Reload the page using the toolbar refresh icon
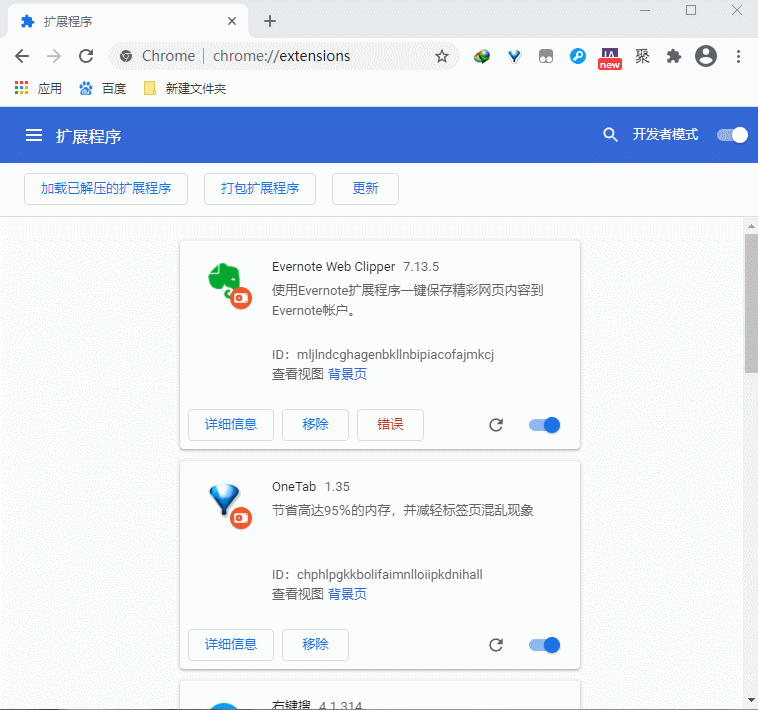 (x=86, y=56)
